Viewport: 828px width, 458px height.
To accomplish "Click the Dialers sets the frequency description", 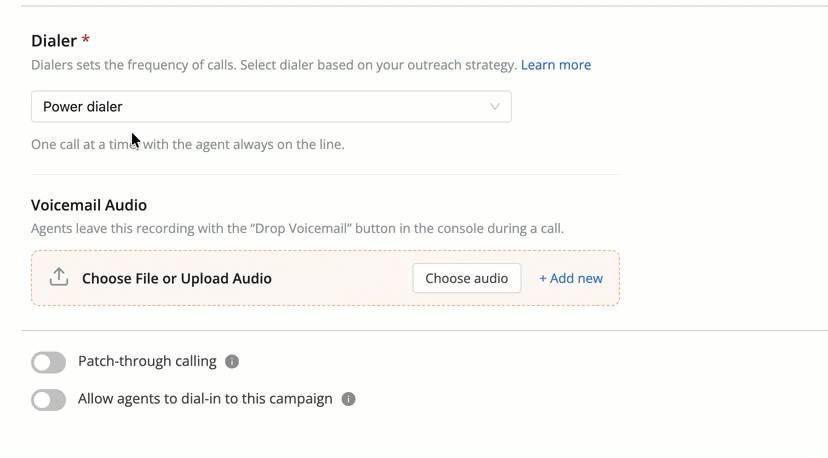I will coord(274,65).
